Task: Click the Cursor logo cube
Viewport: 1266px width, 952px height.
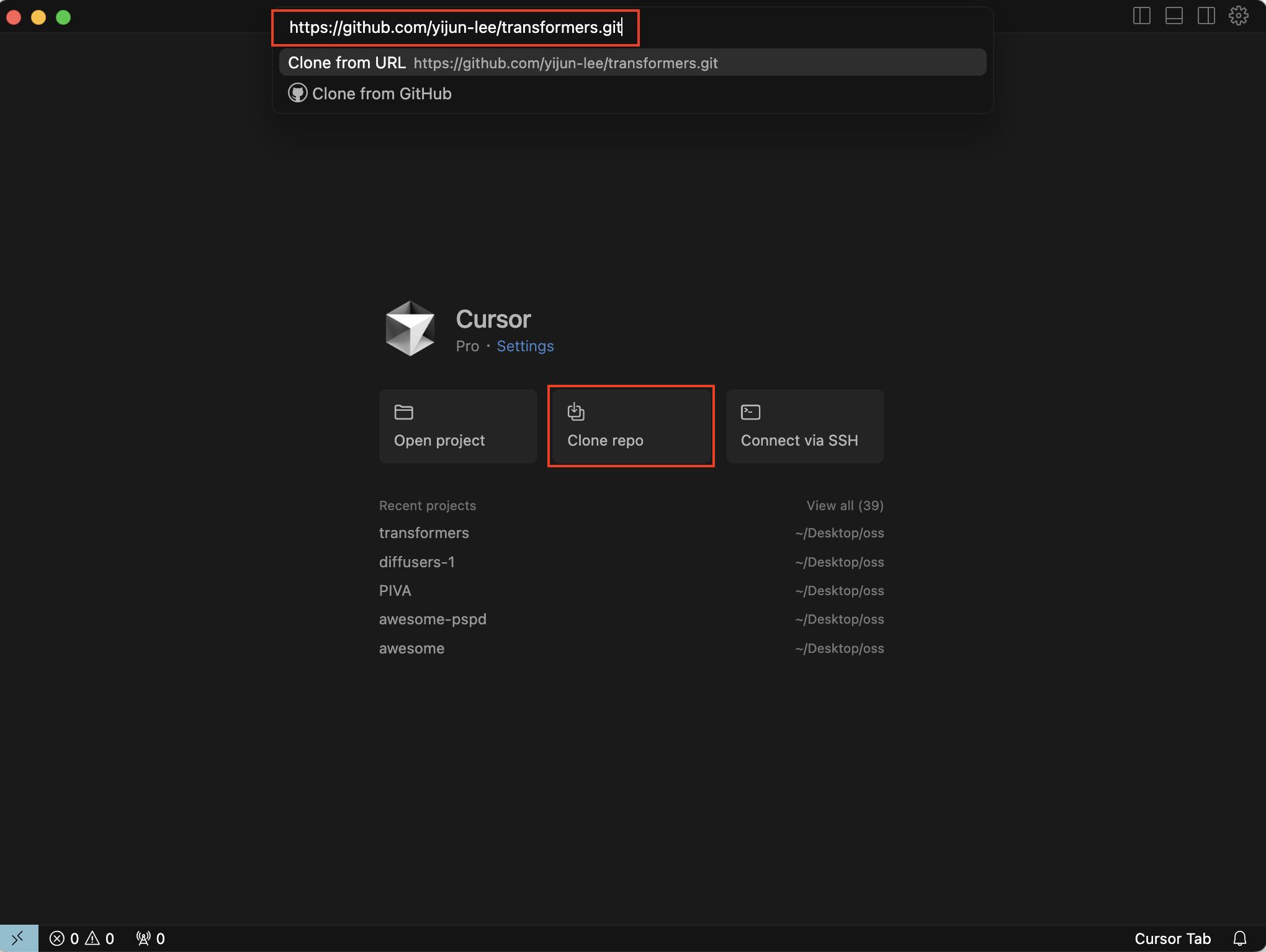Action: pyautogui.click(x=410, y=328)
